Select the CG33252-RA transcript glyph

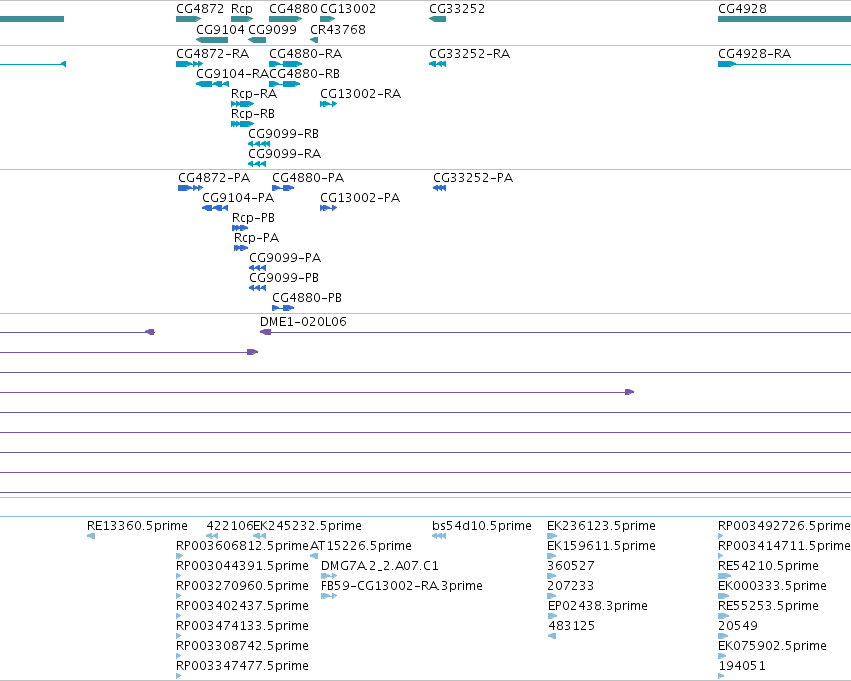point(437,64)
